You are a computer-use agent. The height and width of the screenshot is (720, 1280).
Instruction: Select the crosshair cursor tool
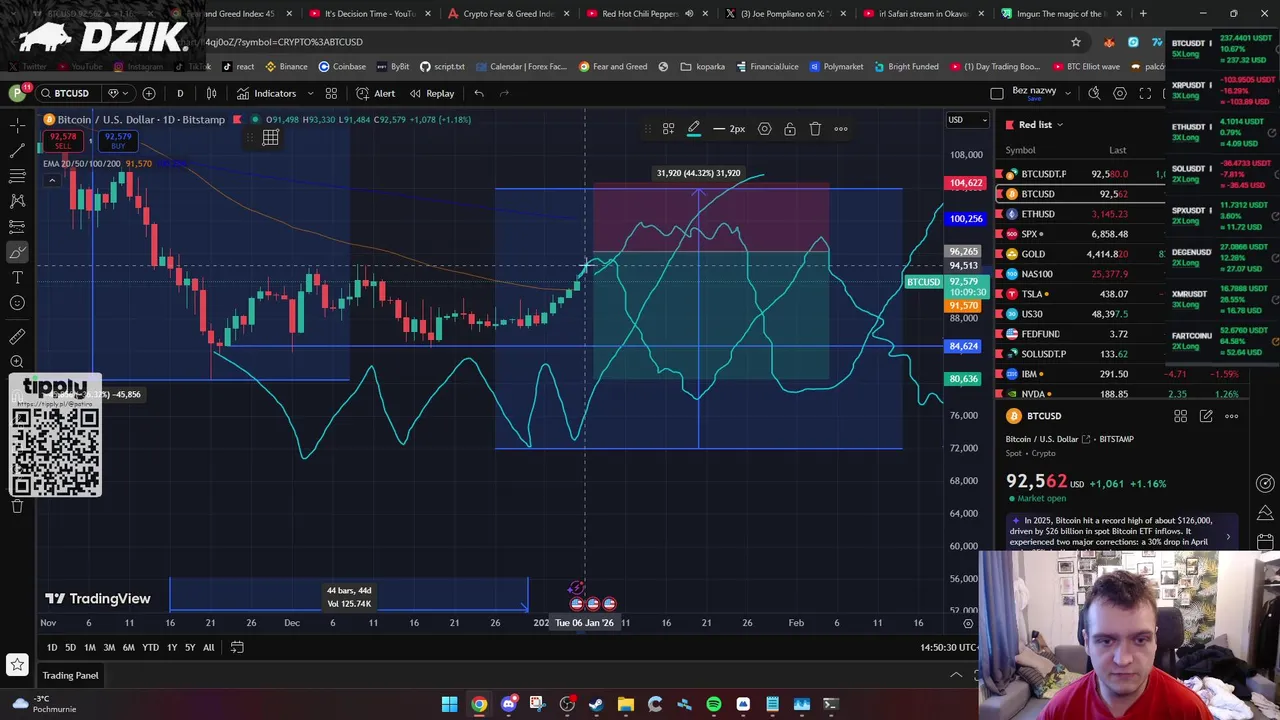(x=17, y=125)
